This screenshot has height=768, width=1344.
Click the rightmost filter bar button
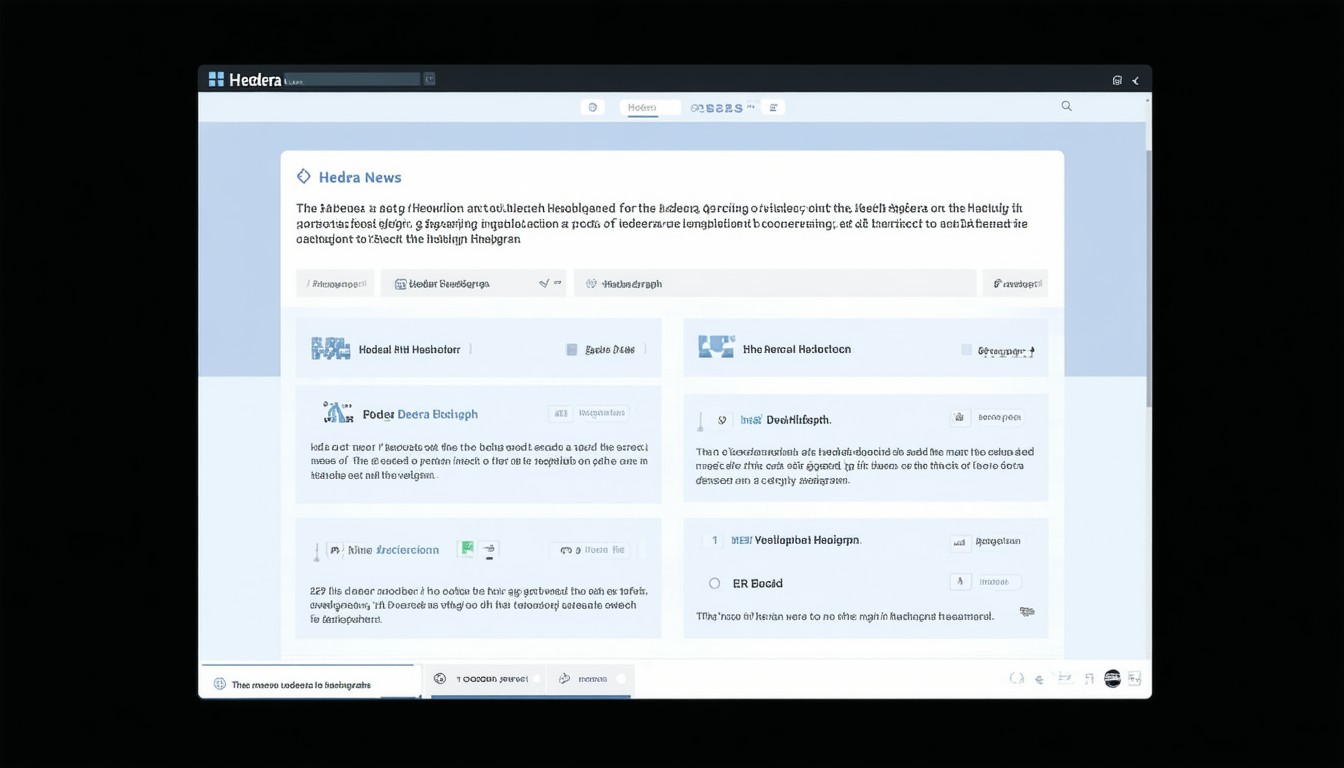(x=1014, y=283)
